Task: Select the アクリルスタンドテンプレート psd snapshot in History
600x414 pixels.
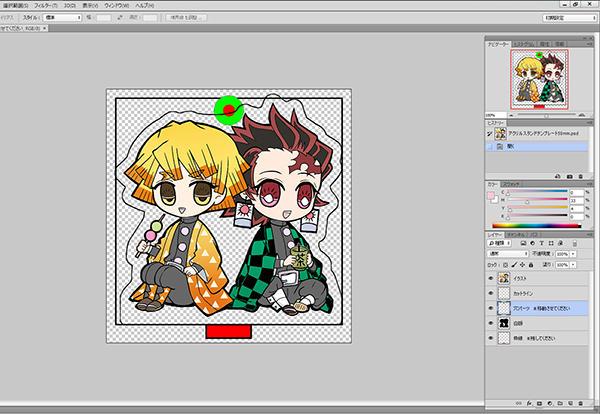Action: [538, 134]
